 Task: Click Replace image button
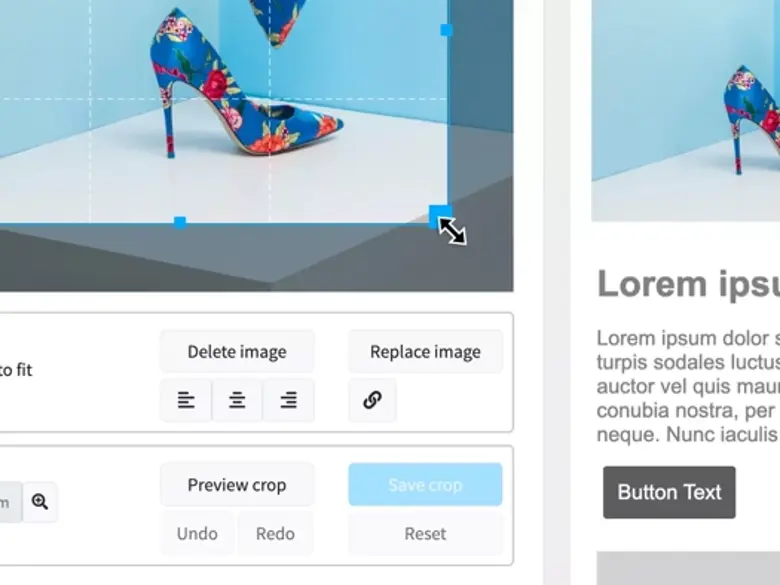point(425,352)
